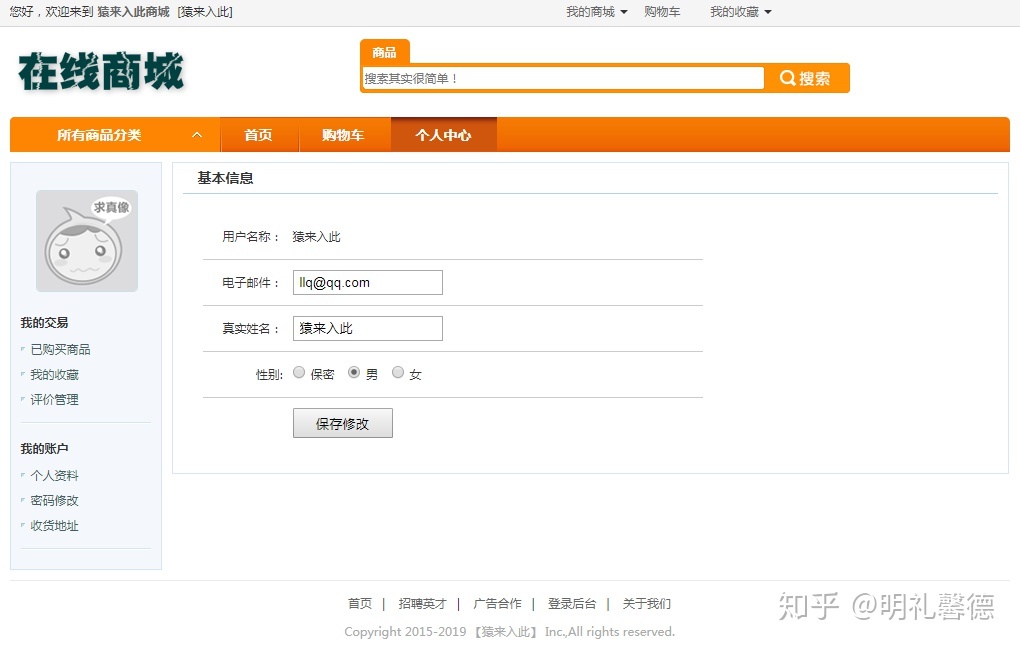1020x648 pixels.
Task: Select the 男 gender radio button
Action: [x=354, y=372]
